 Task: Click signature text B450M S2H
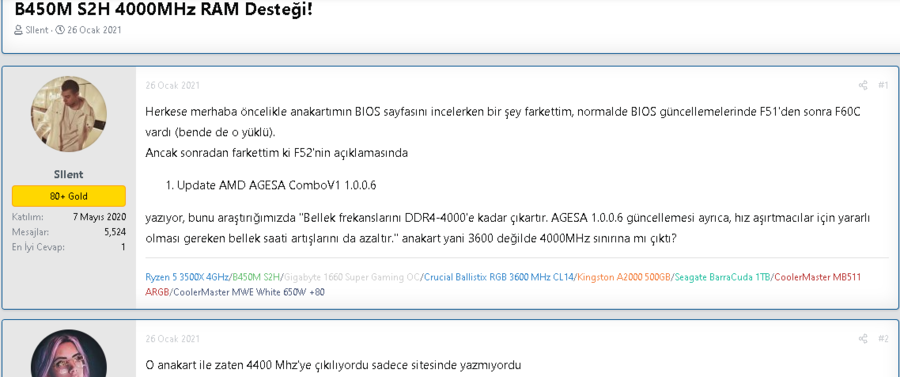point(256,277)
